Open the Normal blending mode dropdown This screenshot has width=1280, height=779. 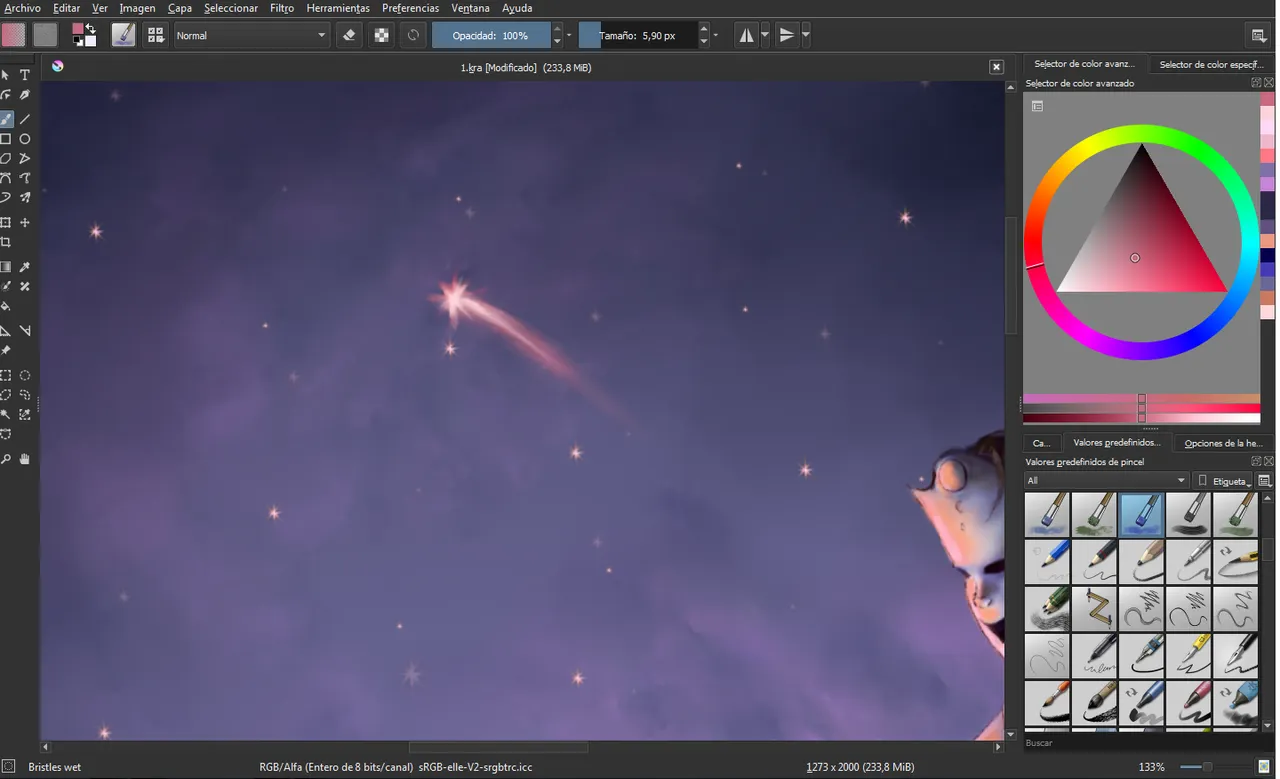click(x=251, y=35)
